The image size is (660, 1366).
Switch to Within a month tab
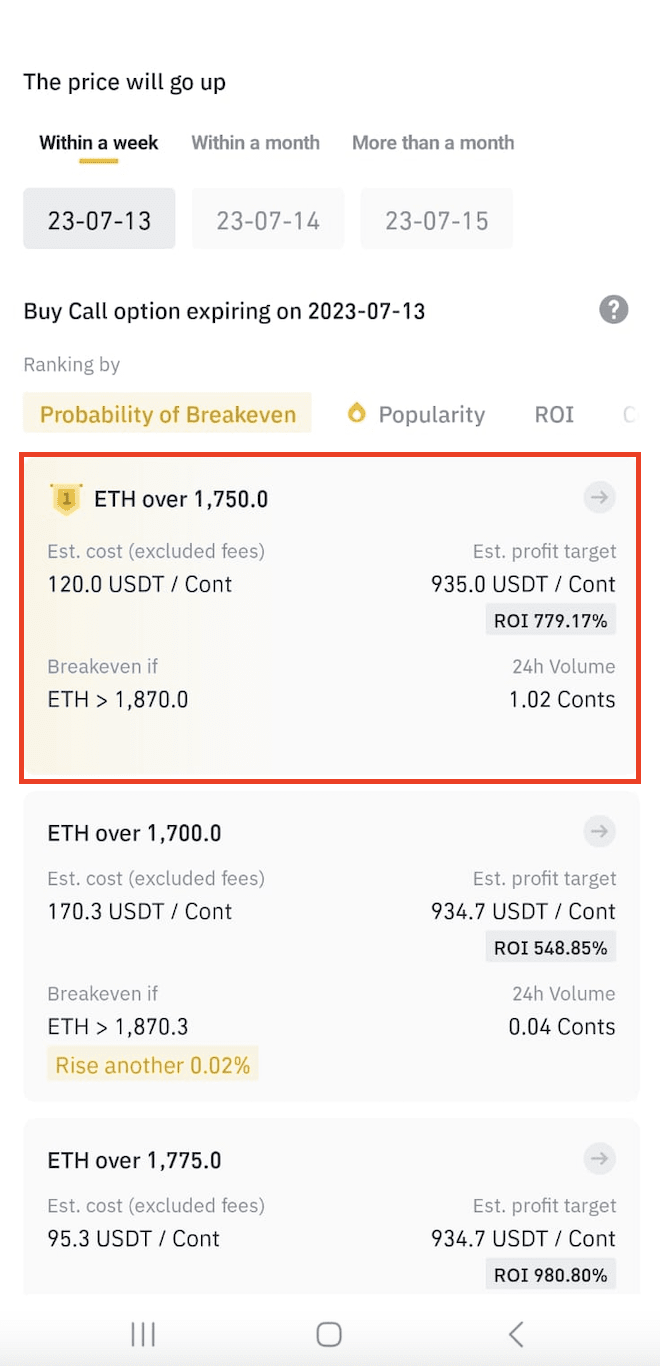coord(255,143)
